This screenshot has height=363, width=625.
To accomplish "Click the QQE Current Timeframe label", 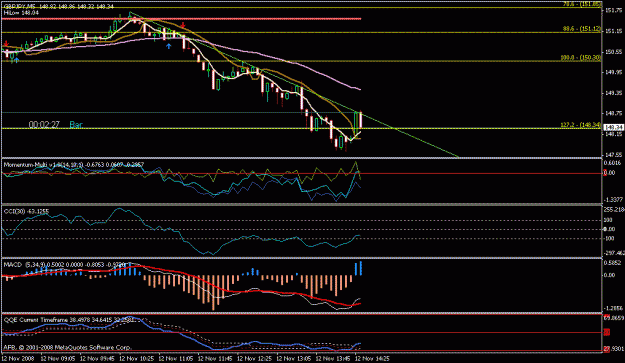I will point(68,320).
